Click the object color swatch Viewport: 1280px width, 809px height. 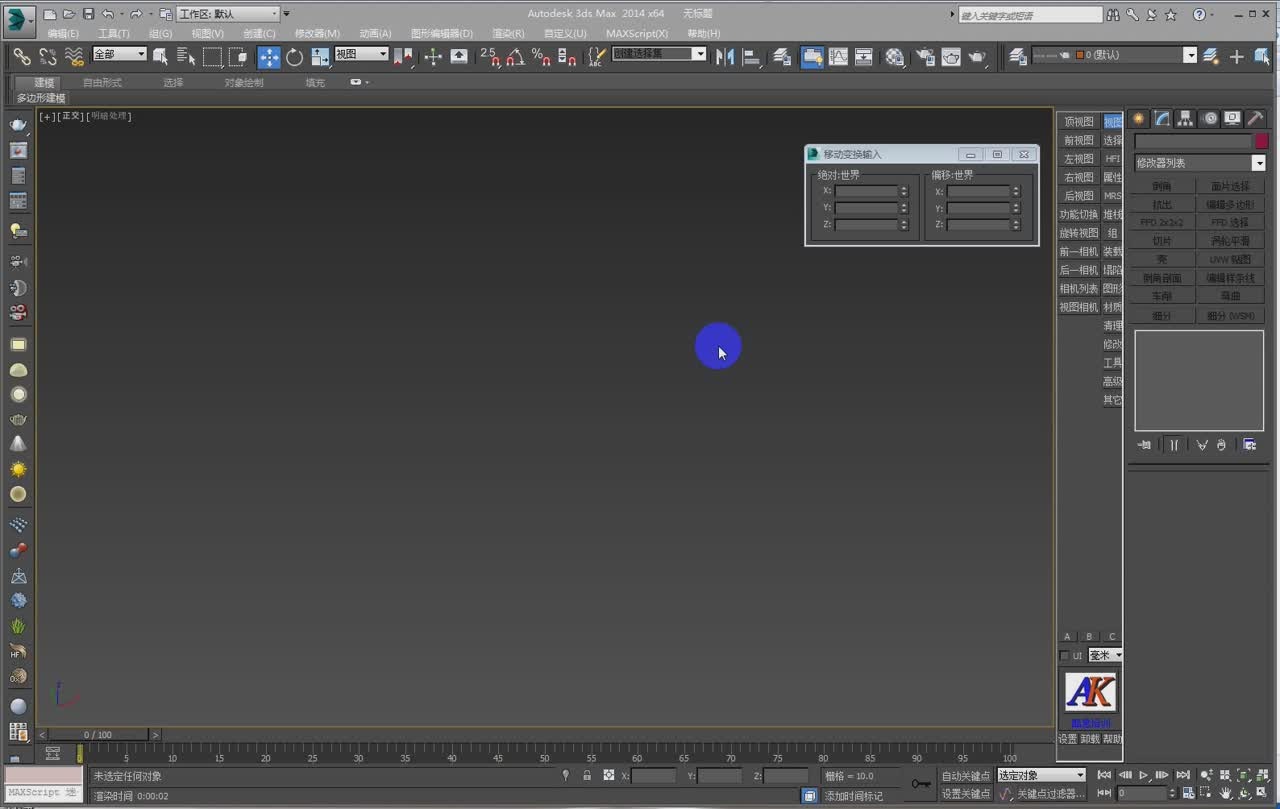pos(1261,142)
